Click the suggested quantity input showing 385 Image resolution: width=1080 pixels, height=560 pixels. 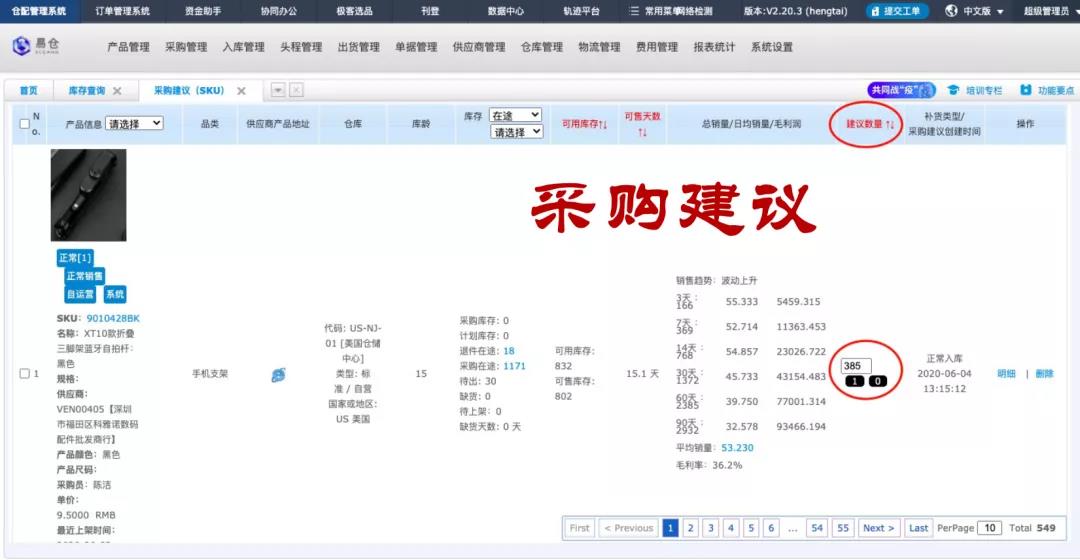[x=857, y=366]
